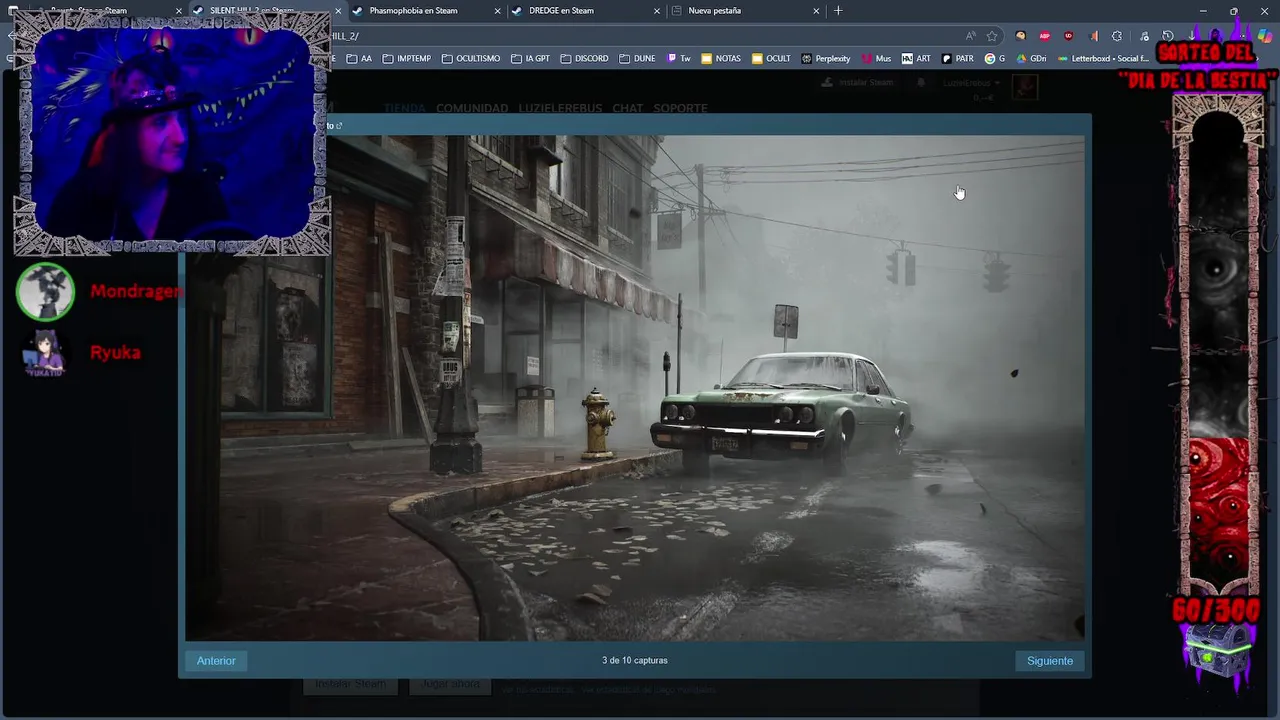Close the SILENT HILL 2 tab
The height and width of the screenshot is (720, 1280).
click(338, 11)
